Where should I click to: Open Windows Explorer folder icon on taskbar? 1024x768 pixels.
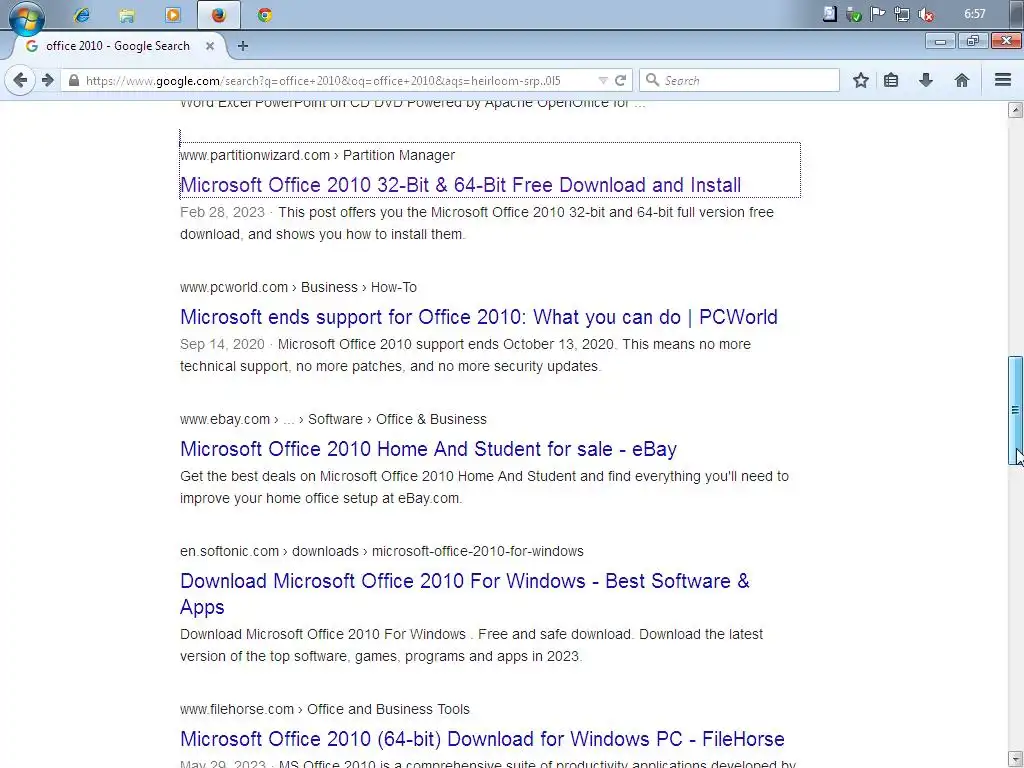(127, 15)
